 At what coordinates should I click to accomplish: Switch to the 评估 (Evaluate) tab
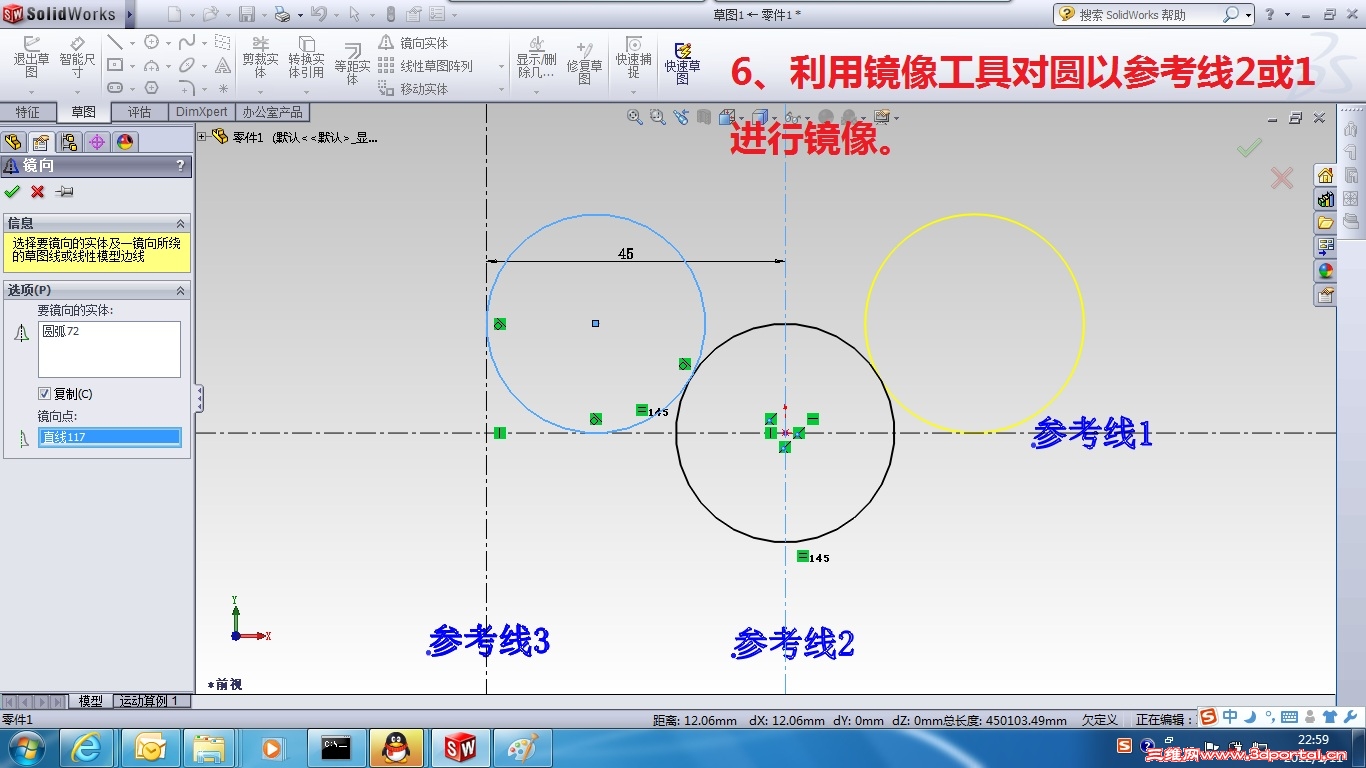(x=139, y=112)
